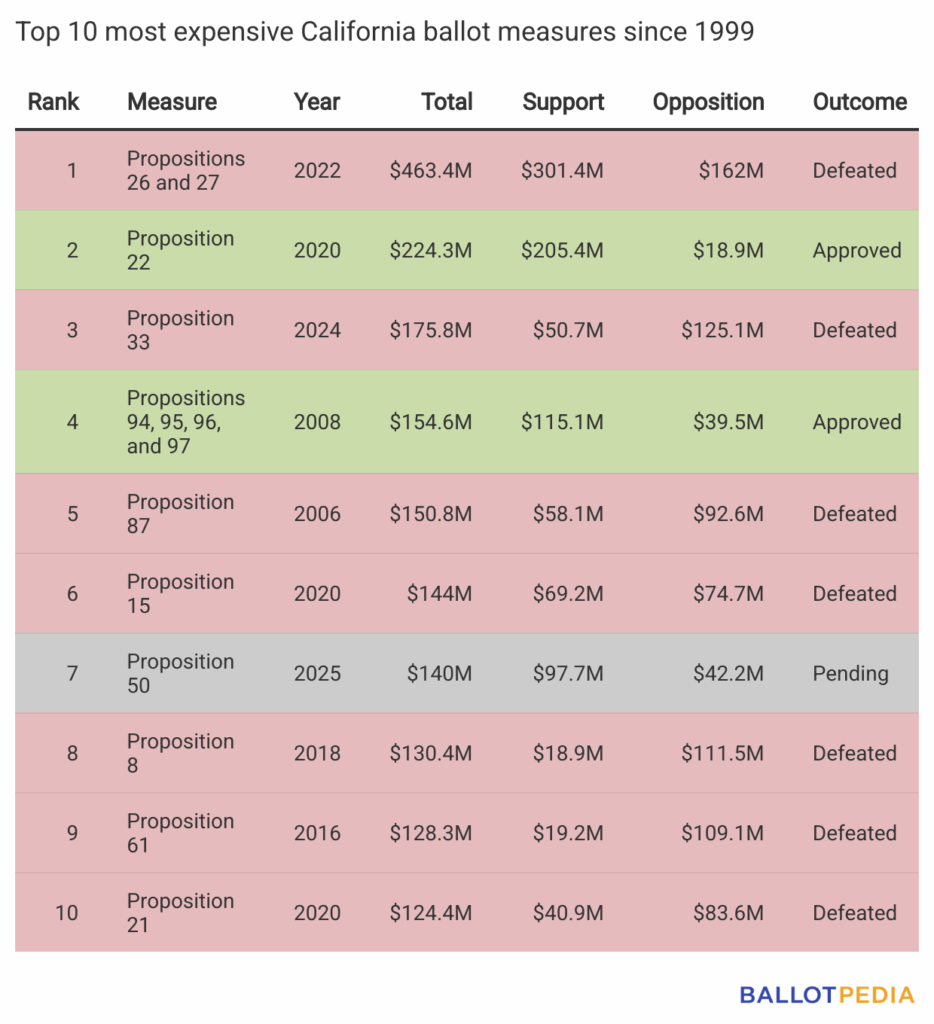The image size is (934, 1024).
Task: Click the $463.4M total value
Action: [431, 171]
